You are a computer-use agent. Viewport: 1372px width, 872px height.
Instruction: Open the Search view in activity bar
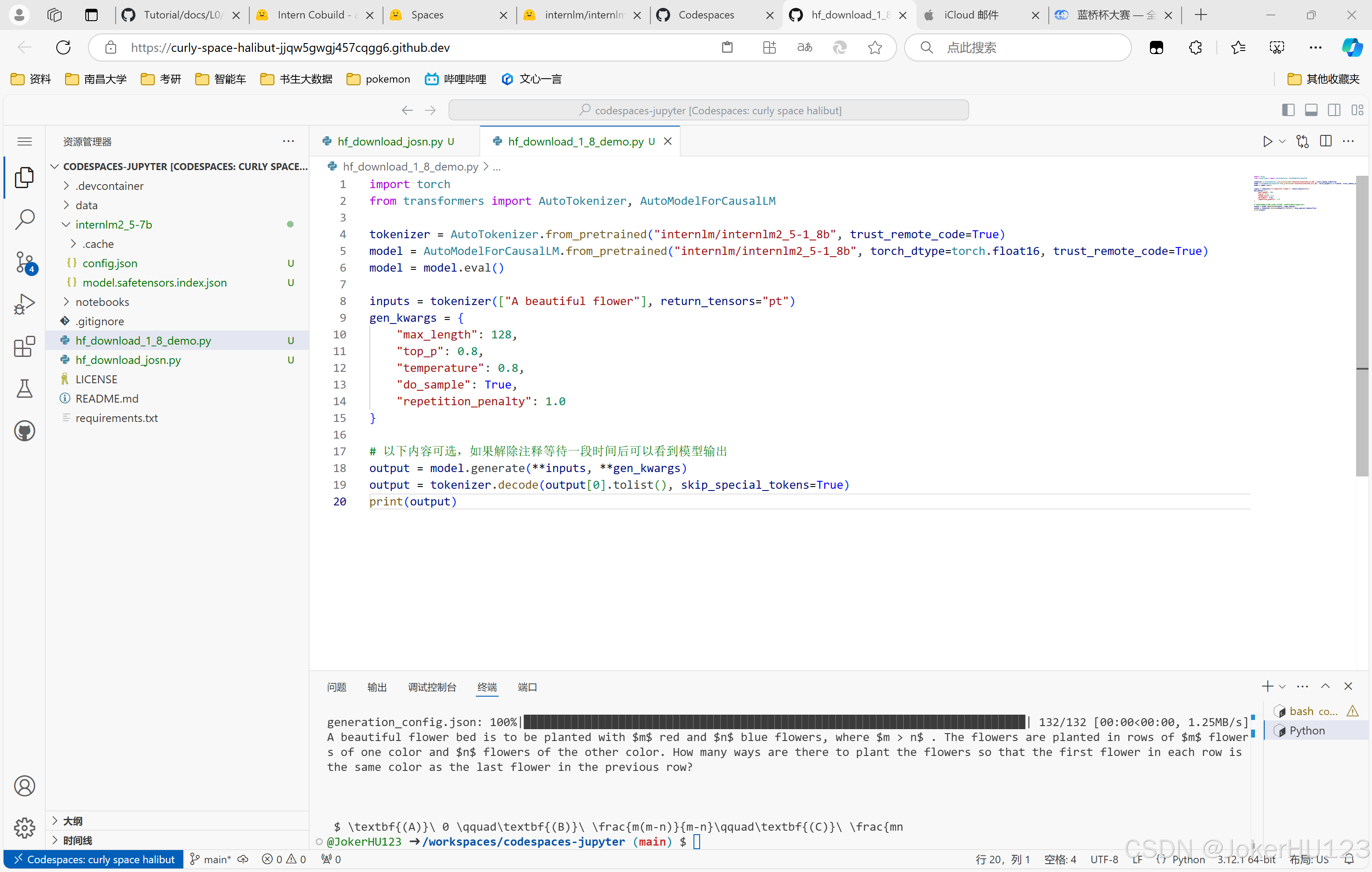click(25, 219)
